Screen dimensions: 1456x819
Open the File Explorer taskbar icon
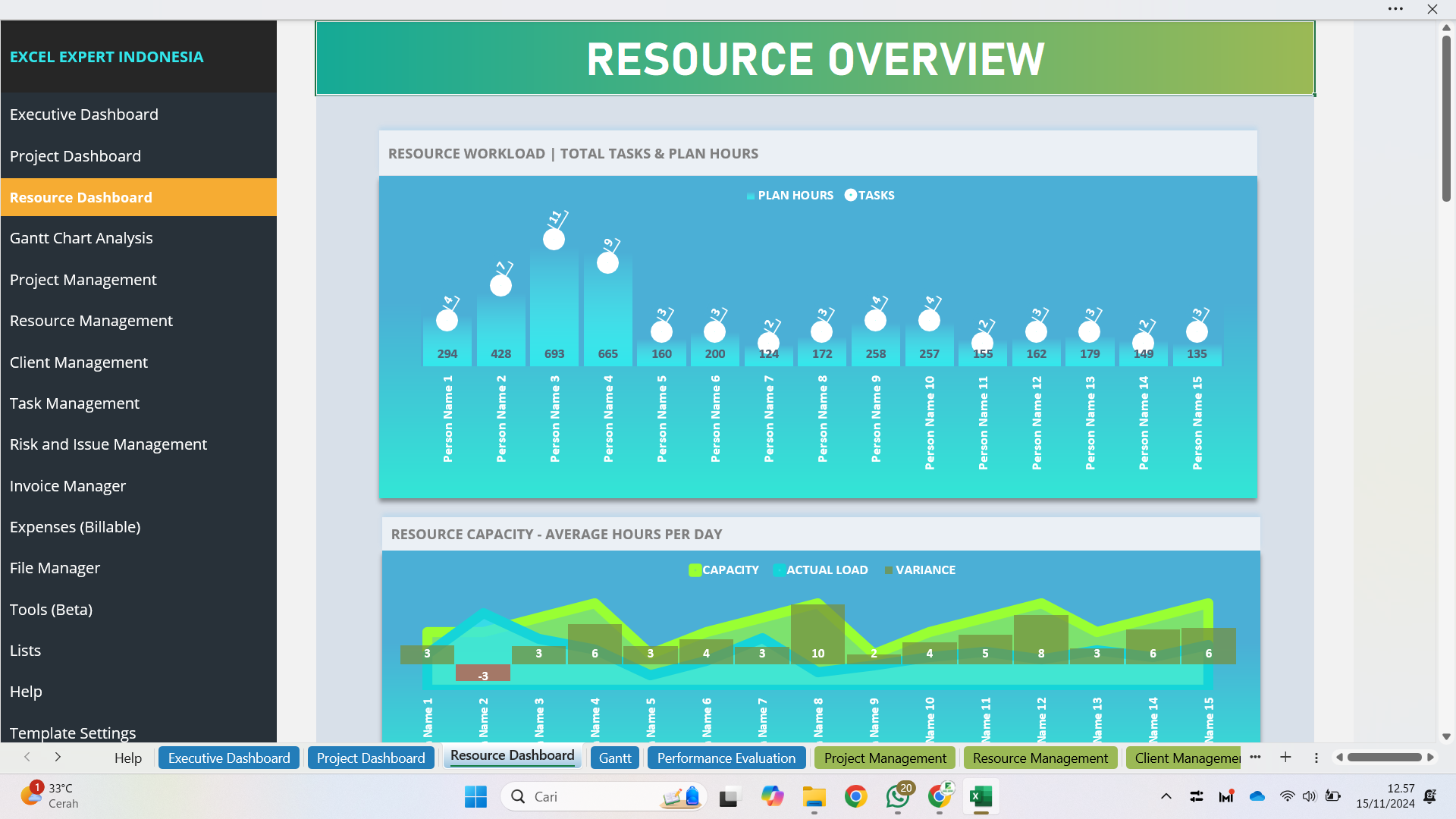coord(814,796)
